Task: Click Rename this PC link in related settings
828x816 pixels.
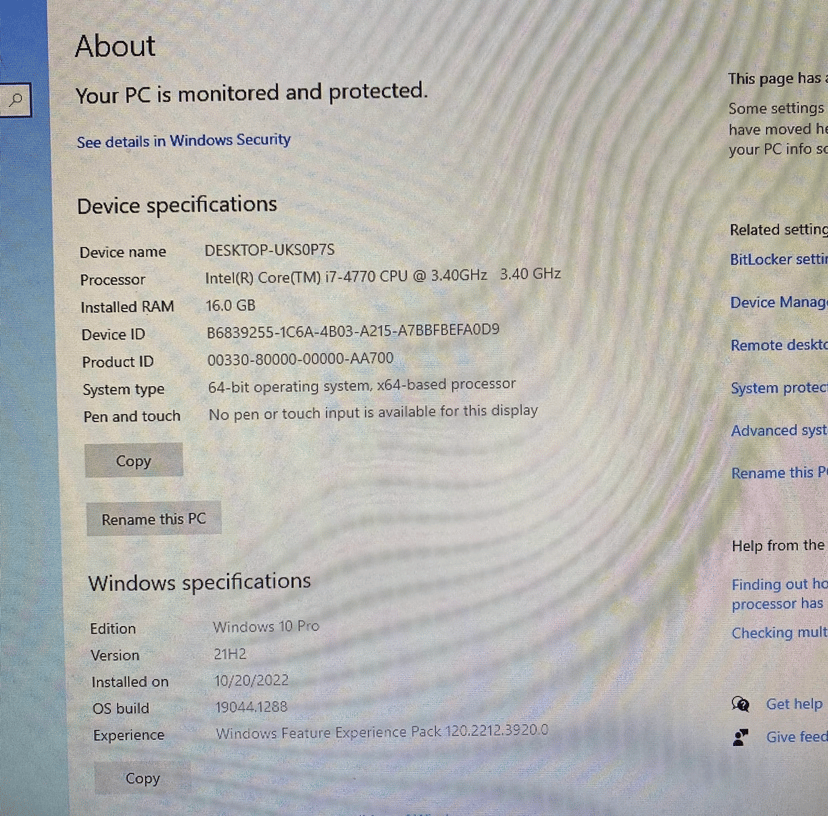Action: 779,473
